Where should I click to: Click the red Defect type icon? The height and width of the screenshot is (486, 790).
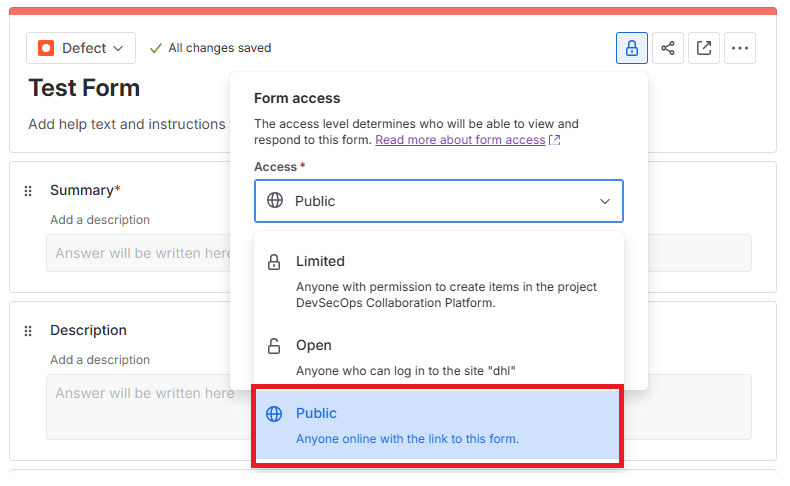pos(46,48)
